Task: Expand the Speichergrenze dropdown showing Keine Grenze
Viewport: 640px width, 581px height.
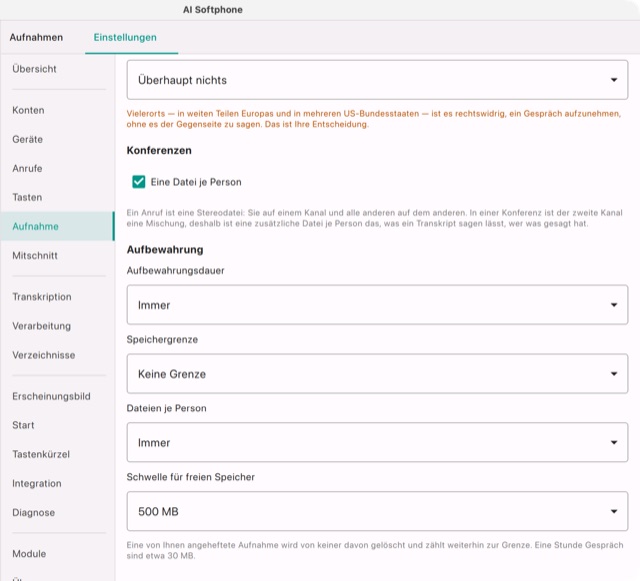Action: pyautogui.click(x=377, y=374)
